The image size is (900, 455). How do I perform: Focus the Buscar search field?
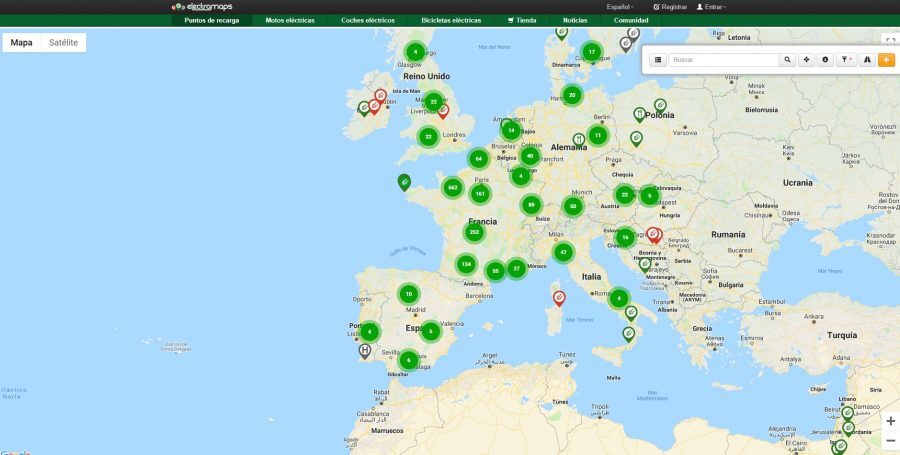(x=724, y=60)
